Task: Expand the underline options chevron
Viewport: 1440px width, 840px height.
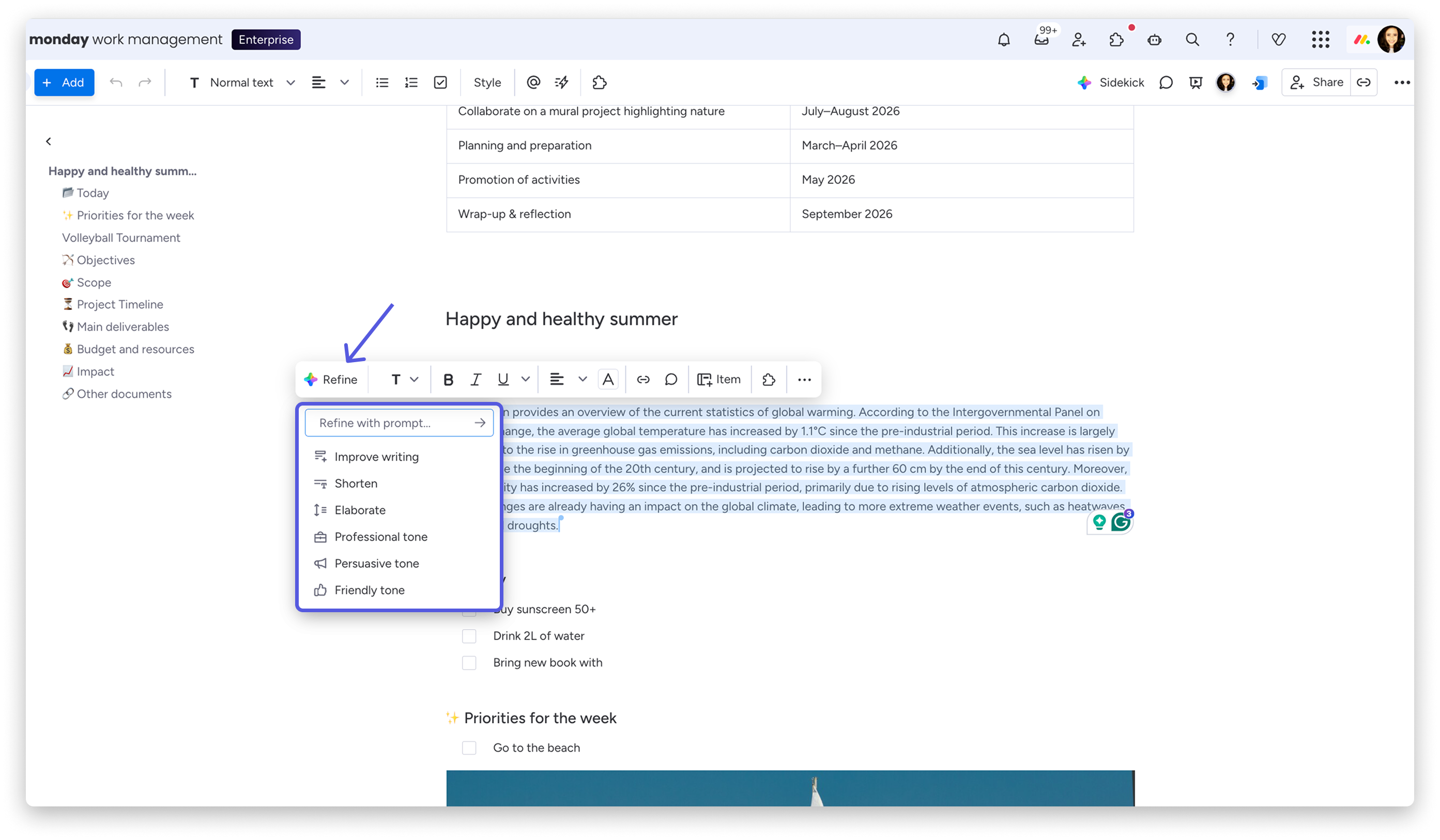Action: 525,379
